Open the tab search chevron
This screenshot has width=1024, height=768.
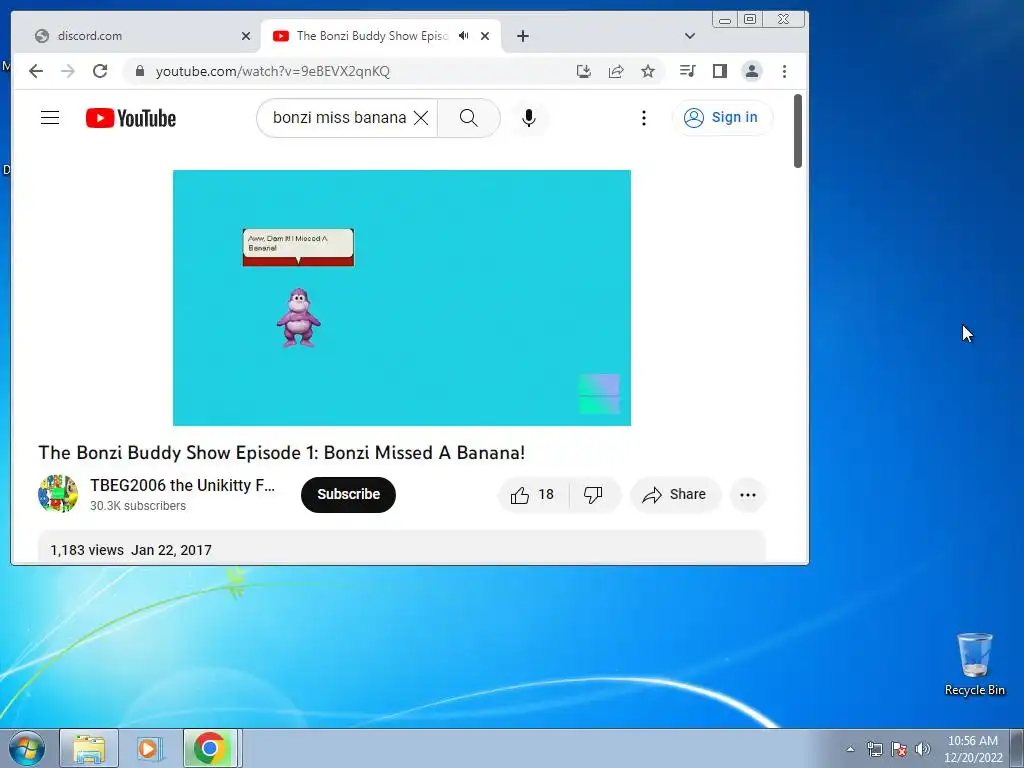[x=690, y=36]
